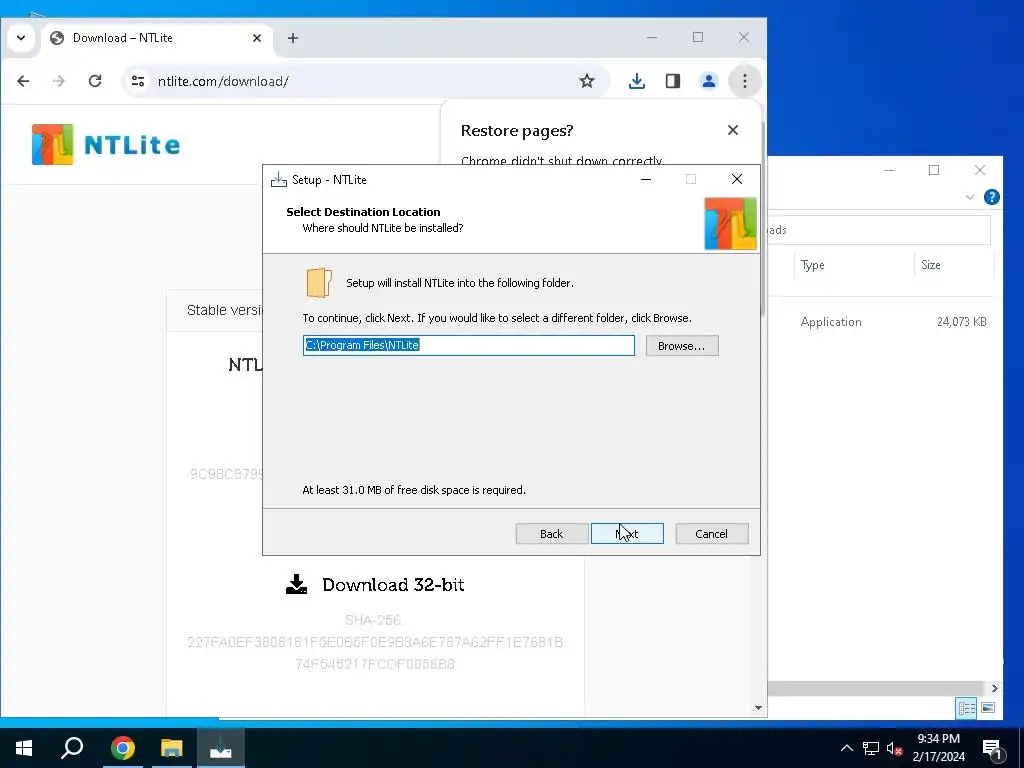This screenshot has width=1024, height=768.
Task: Click Download 32-bit link
Action: pos(393,584)
